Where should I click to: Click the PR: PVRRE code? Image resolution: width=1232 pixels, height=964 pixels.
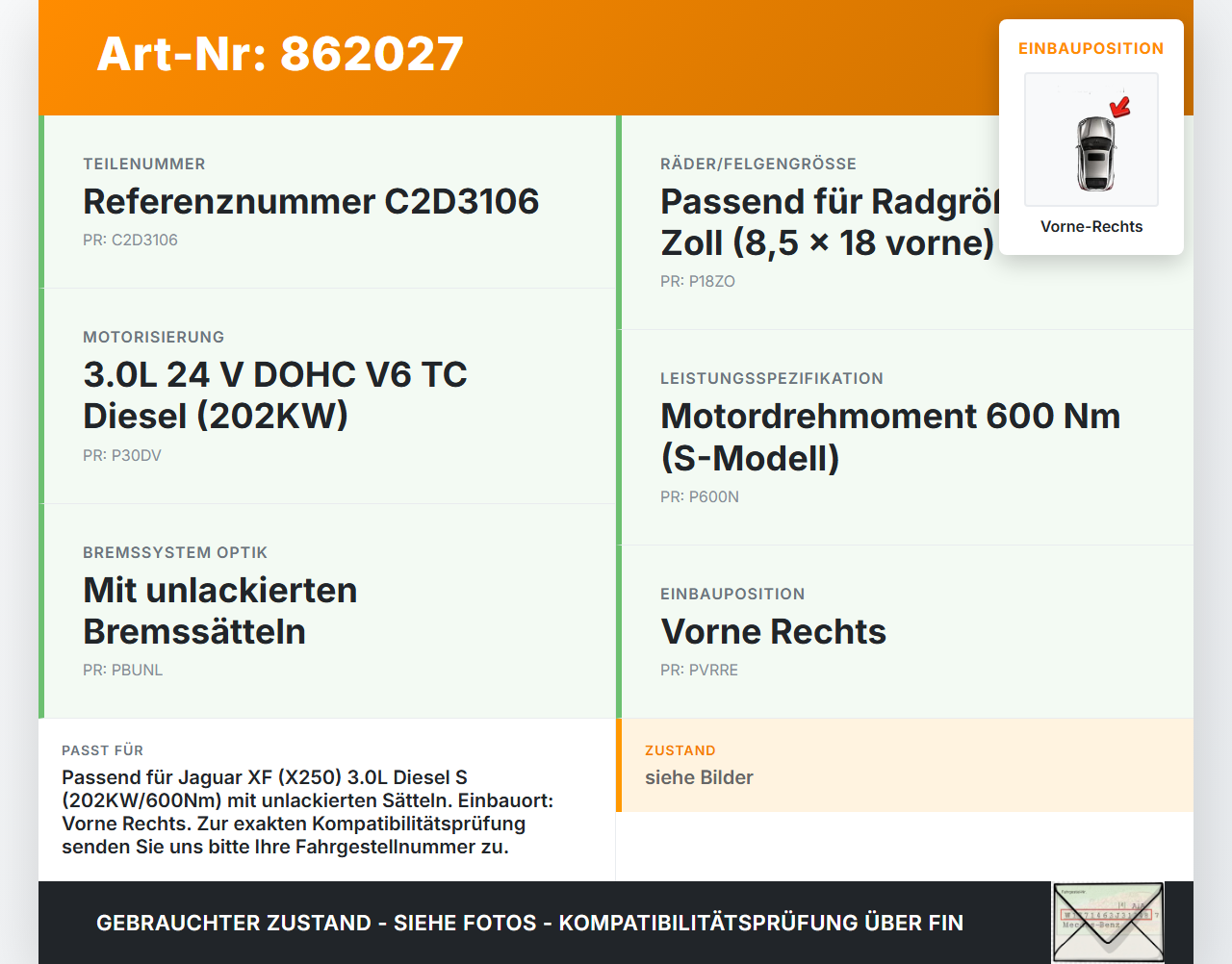coord(699,670)
